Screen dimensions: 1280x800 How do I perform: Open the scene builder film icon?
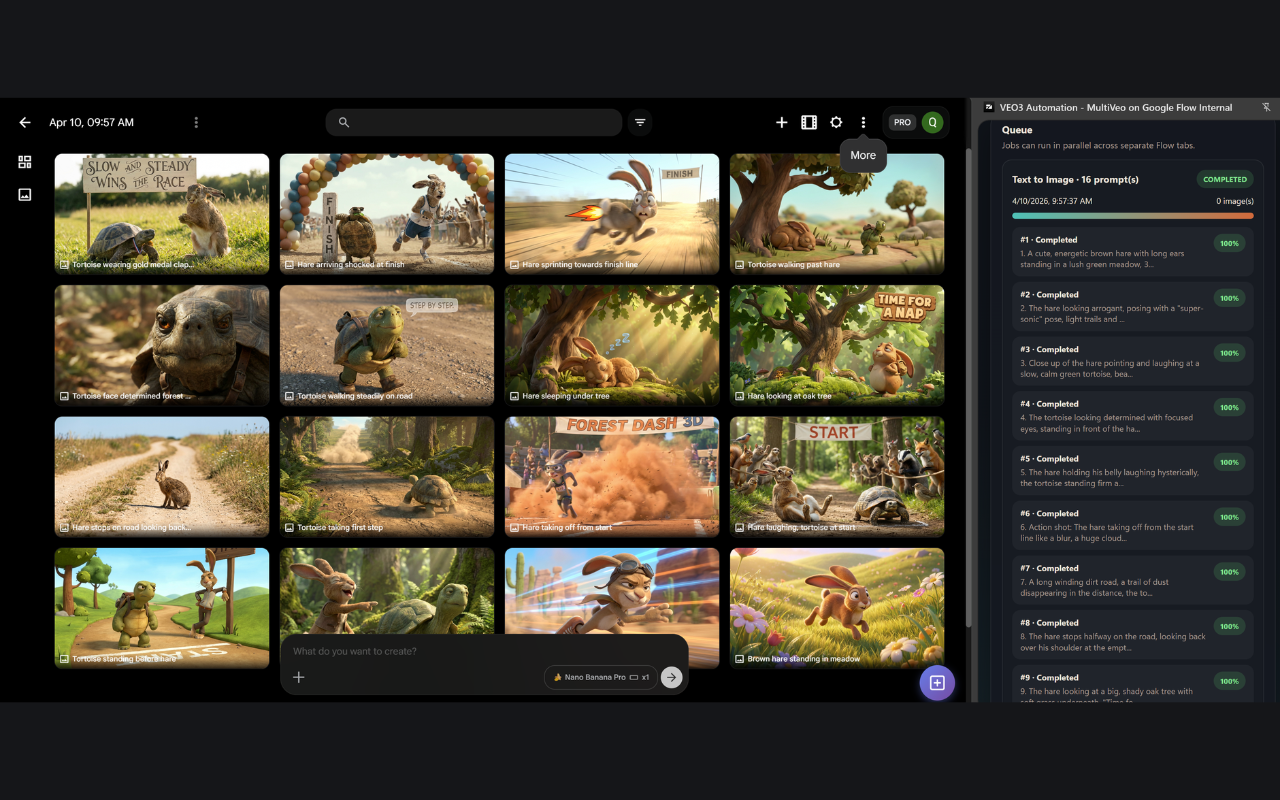click(809, 122)
